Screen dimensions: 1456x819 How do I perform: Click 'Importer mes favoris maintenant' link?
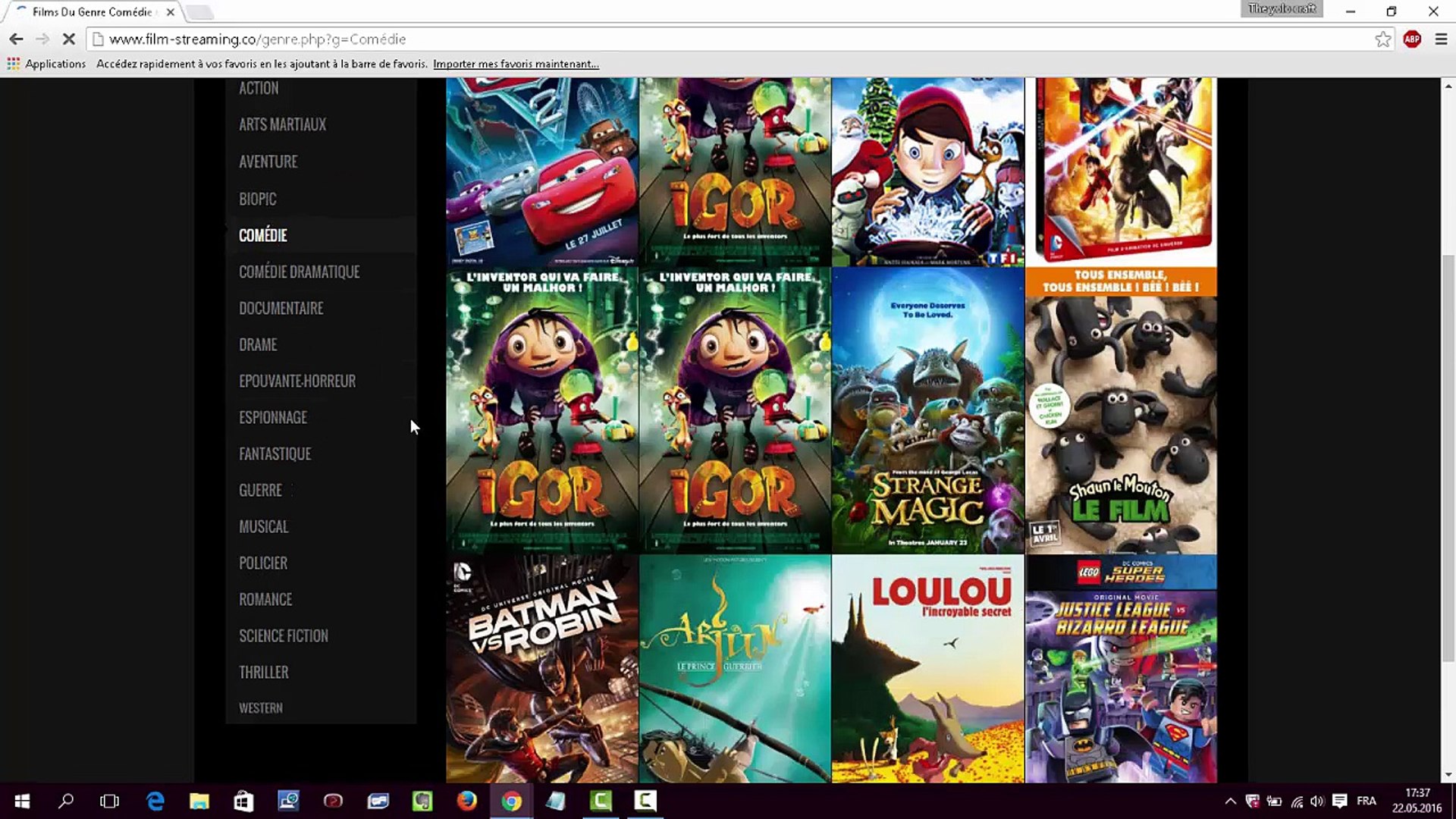tap(516, 64)
